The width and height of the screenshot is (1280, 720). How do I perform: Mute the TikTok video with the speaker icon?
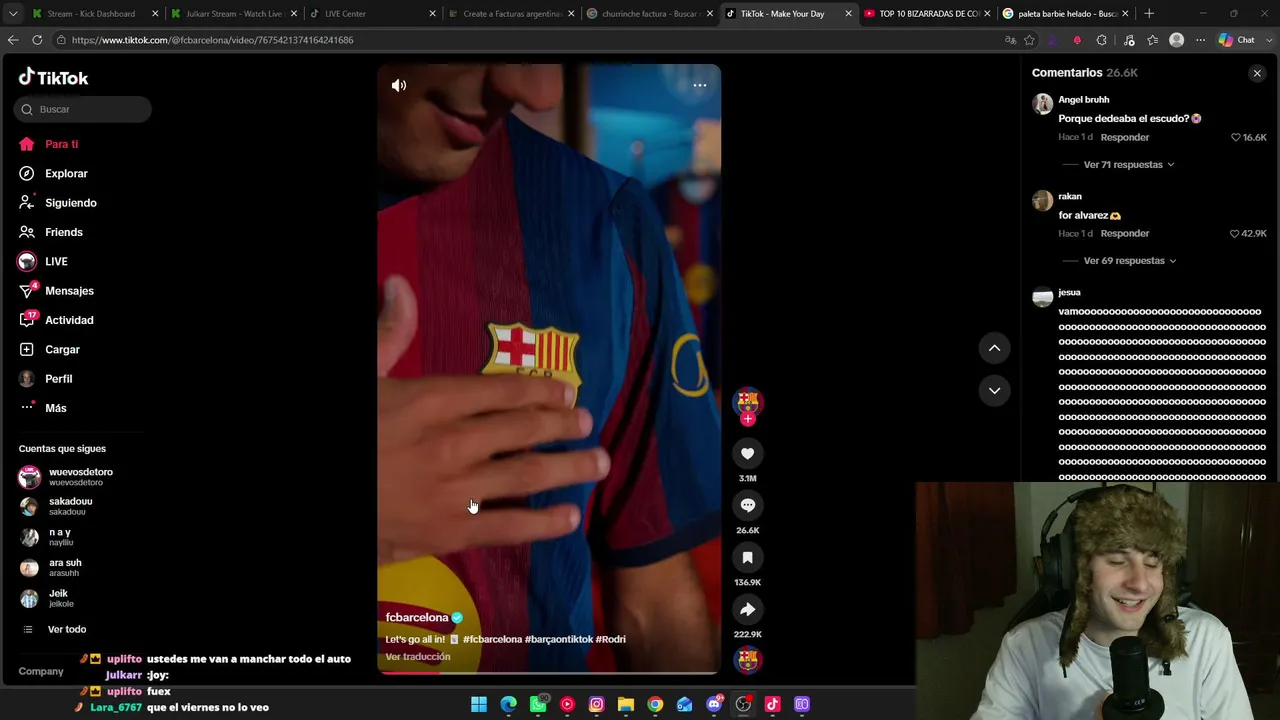pos(399,86)
